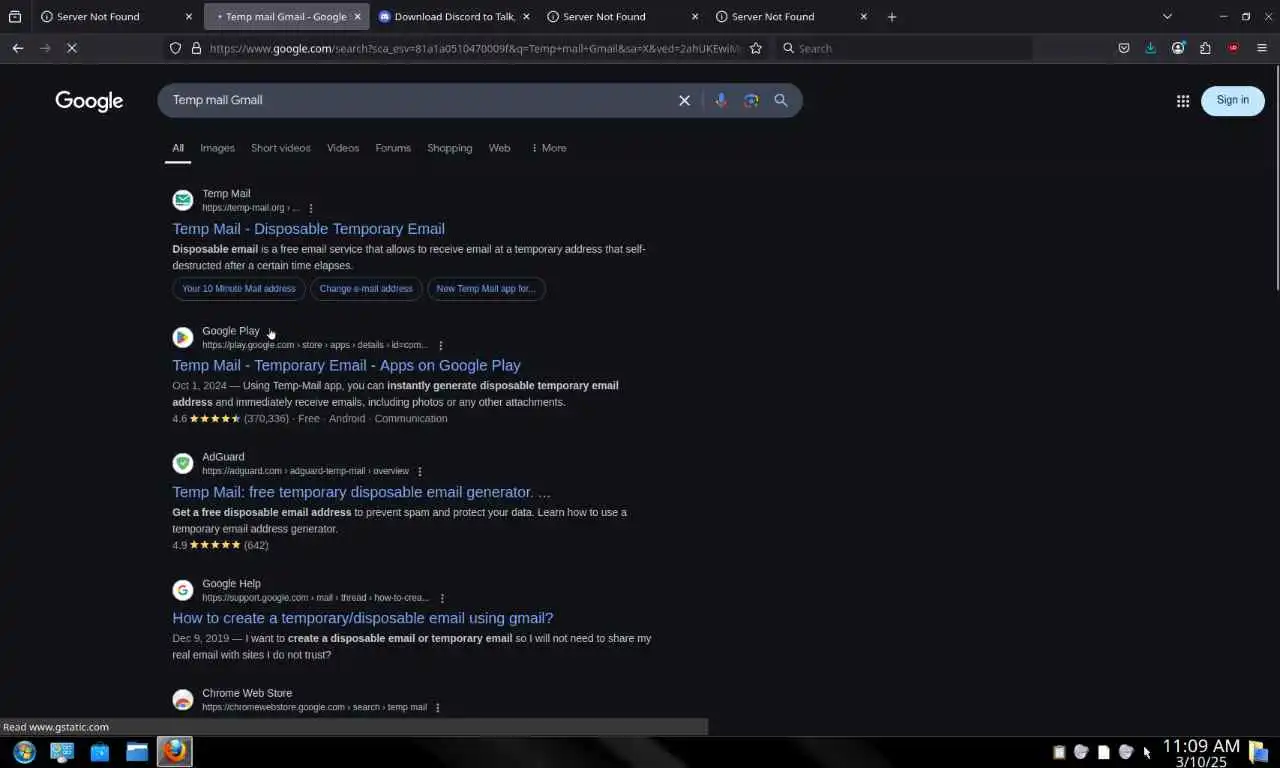Open Temp Mail Apps on Google Play result

346,366
